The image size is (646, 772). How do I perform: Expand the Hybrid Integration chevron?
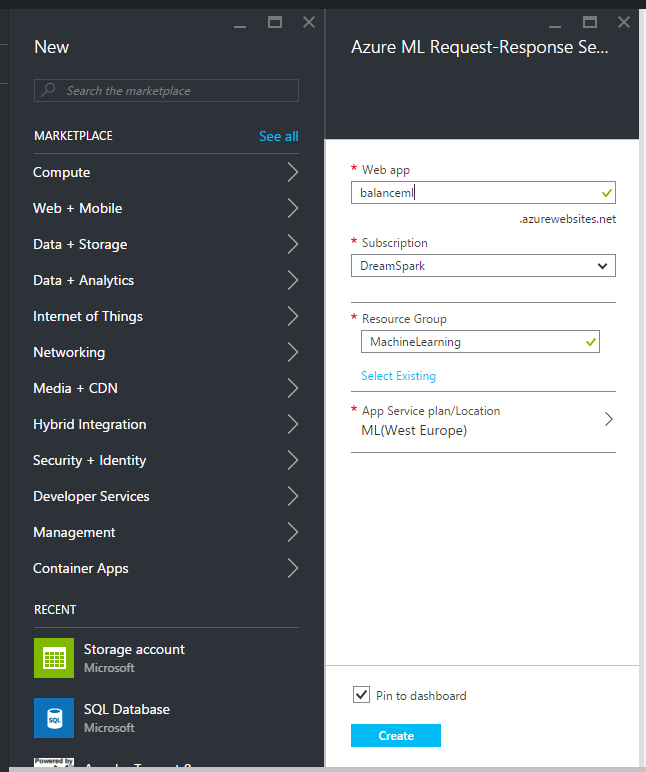pos(292,424)
